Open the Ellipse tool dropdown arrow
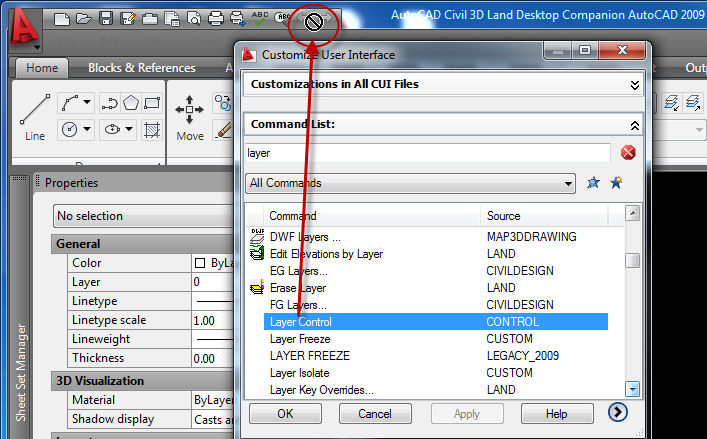The height and width of the screenshot is (439, 707). pyautogui.click(x=129, y=129)
